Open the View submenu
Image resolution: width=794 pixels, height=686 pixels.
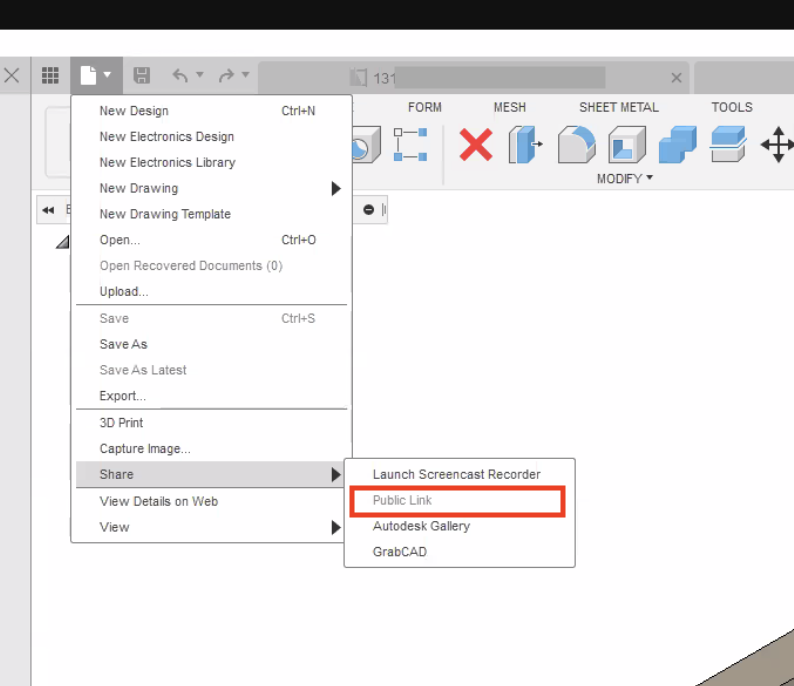212,527
